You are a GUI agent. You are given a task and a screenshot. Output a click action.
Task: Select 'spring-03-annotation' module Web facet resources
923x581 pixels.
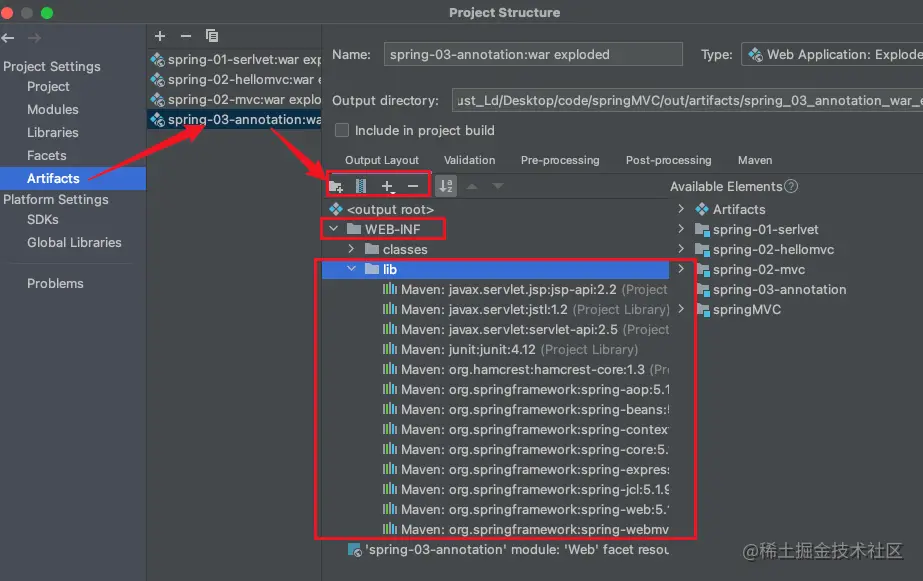click(x=508, y=550)
